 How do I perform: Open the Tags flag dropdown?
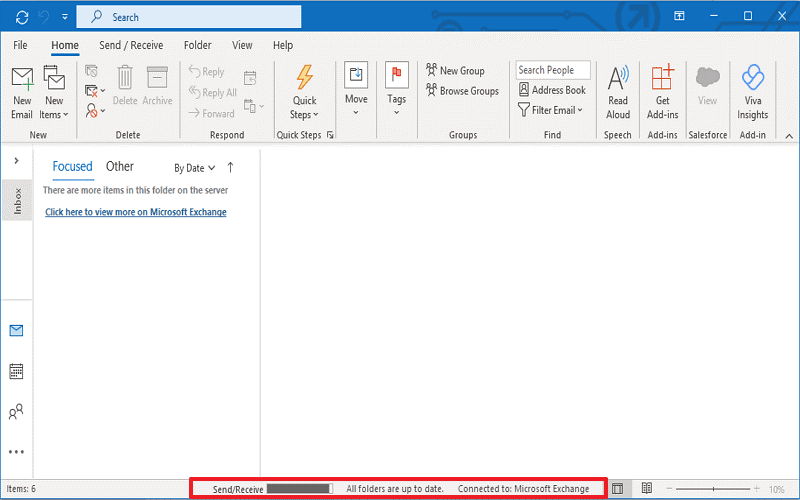tap(396, 89)
